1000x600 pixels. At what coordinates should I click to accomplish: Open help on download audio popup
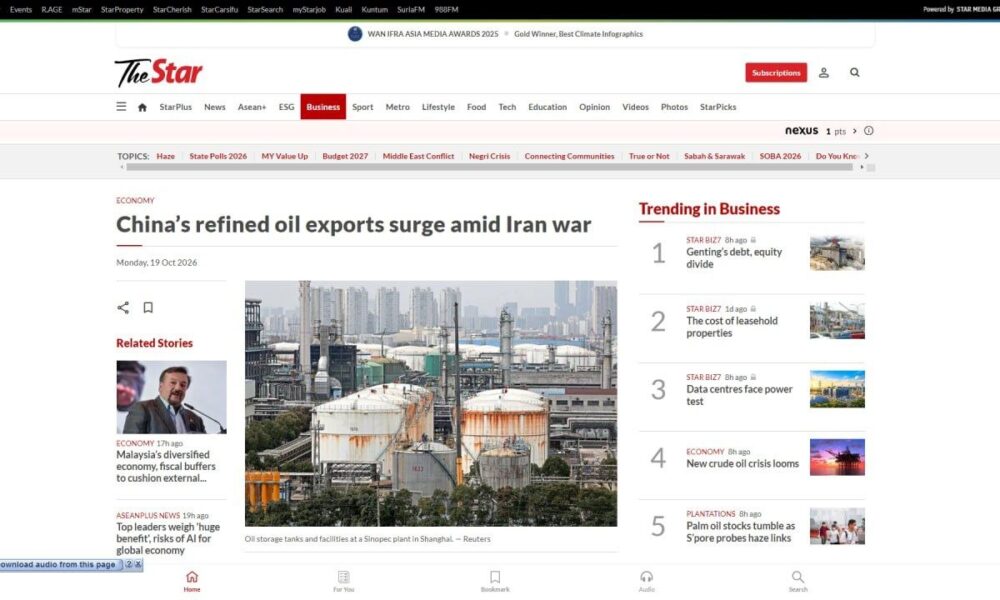click(129, 564)
